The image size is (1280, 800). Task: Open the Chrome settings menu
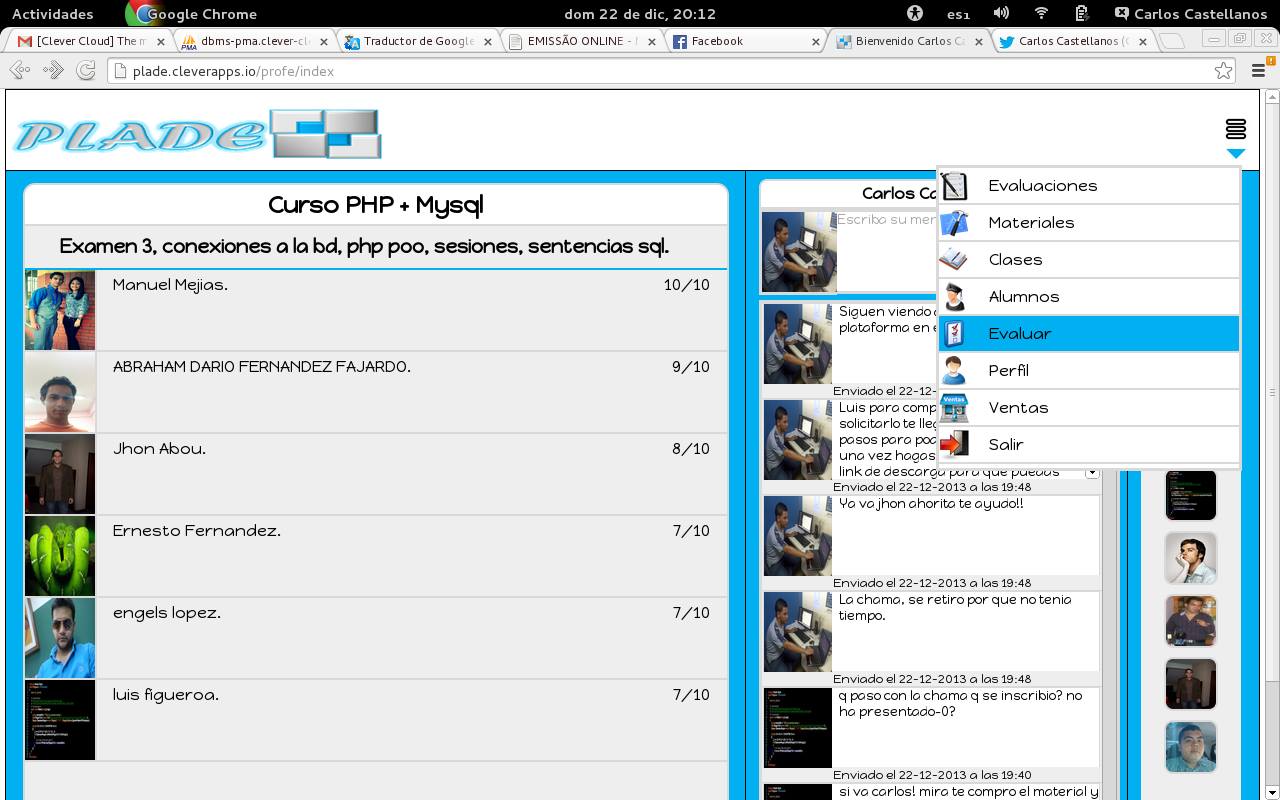pyautogui.click(x=1259, y=70)
